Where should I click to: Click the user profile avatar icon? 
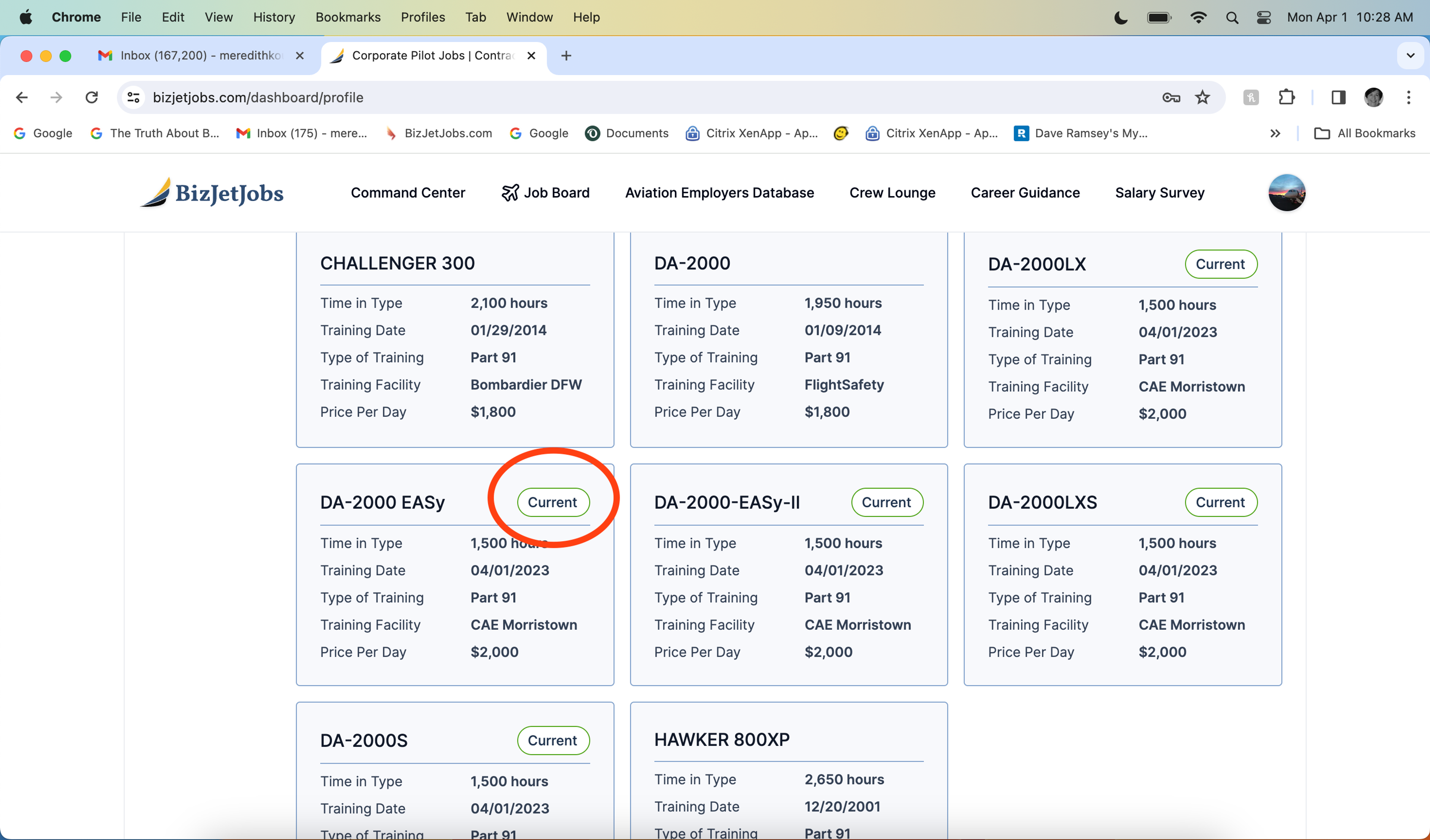pos(1289,192)
